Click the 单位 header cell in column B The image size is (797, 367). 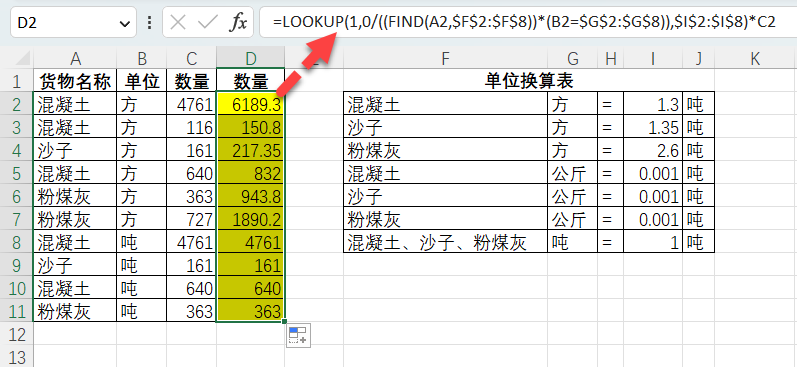(x=142, y=81)
